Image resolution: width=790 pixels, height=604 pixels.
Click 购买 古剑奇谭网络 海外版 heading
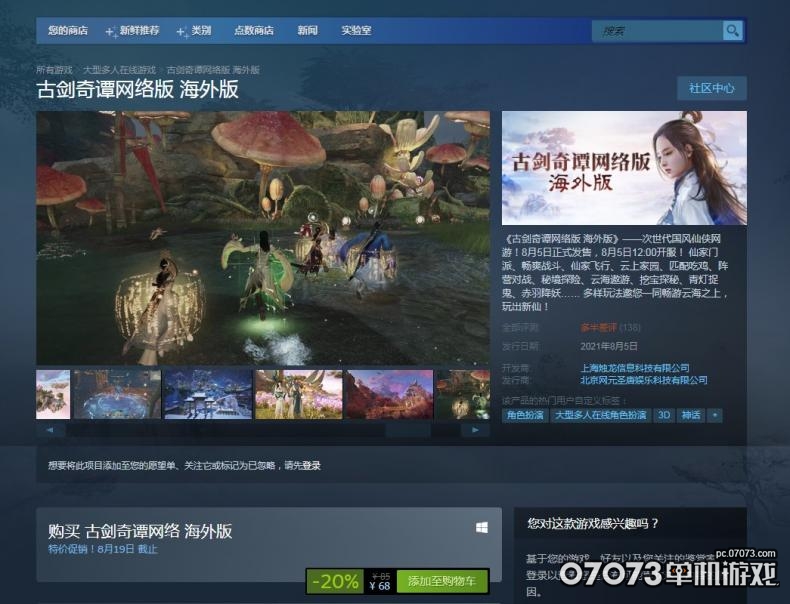[x=140, y=531]
